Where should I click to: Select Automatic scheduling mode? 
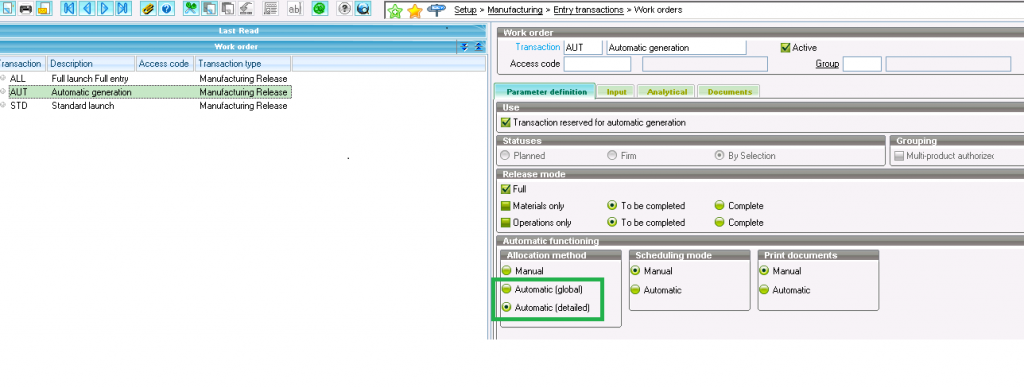click(635, 290)
